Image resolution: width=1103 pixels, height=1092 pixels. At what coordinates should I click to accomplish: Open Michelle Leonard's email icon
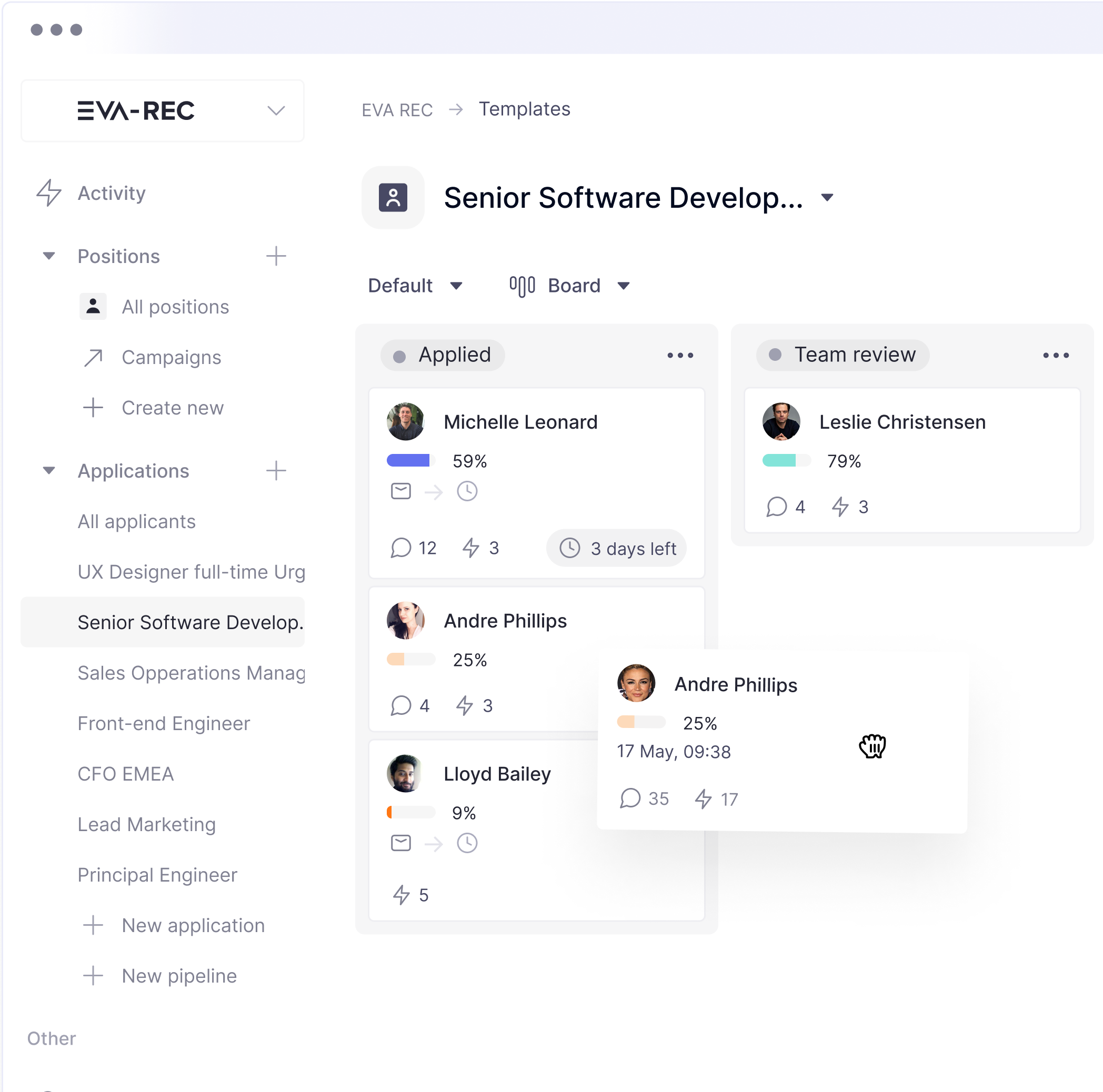click(401, 491)
